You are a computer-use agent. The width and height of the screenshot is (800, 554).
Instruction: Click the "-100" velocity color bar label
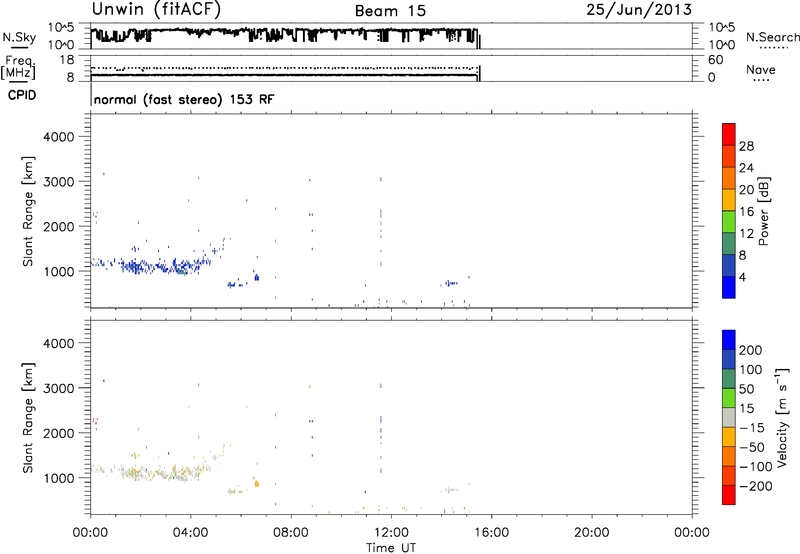(x=756, y=467)
